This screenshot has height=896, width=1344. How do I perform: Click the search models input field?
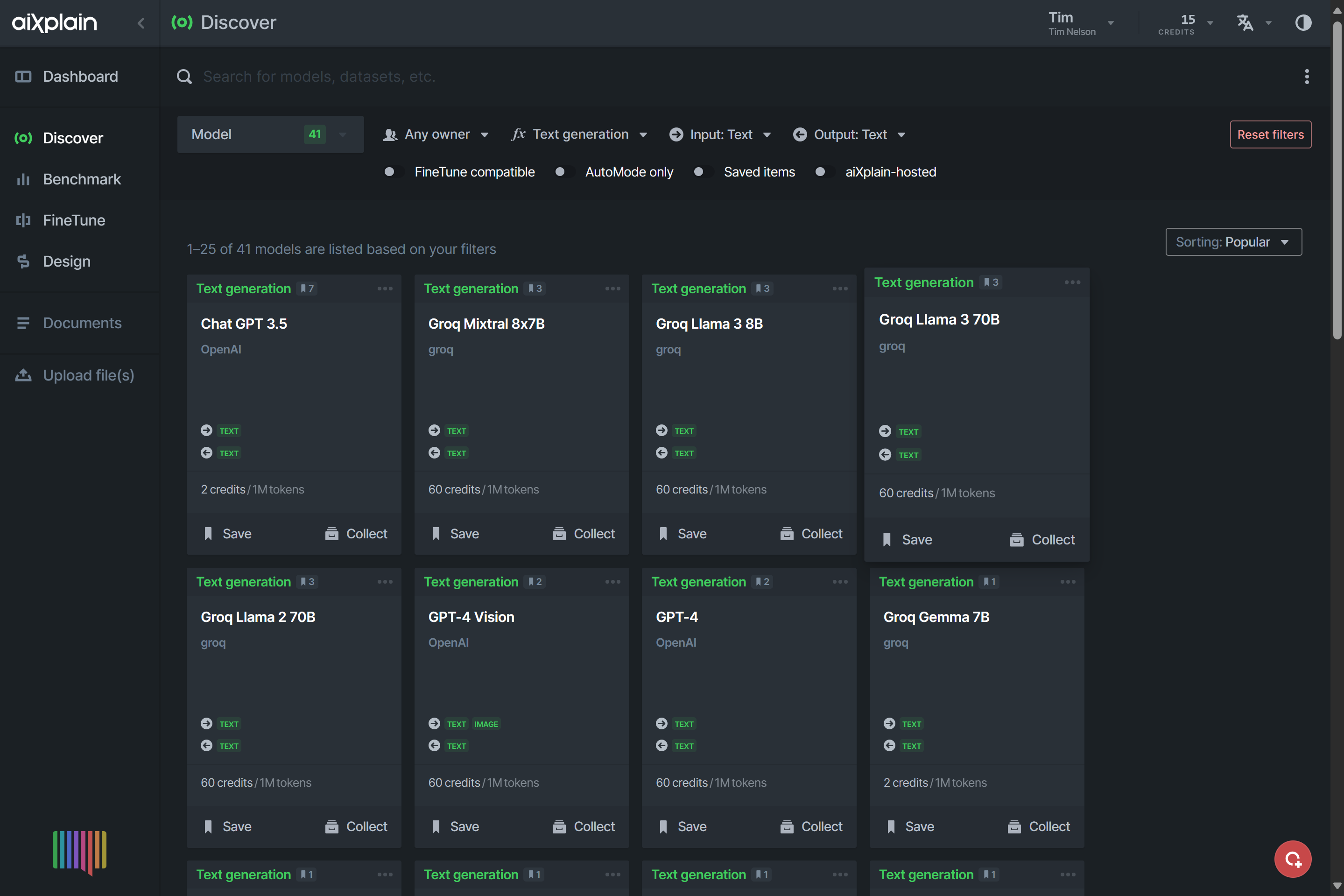click(x=743, y=77)
